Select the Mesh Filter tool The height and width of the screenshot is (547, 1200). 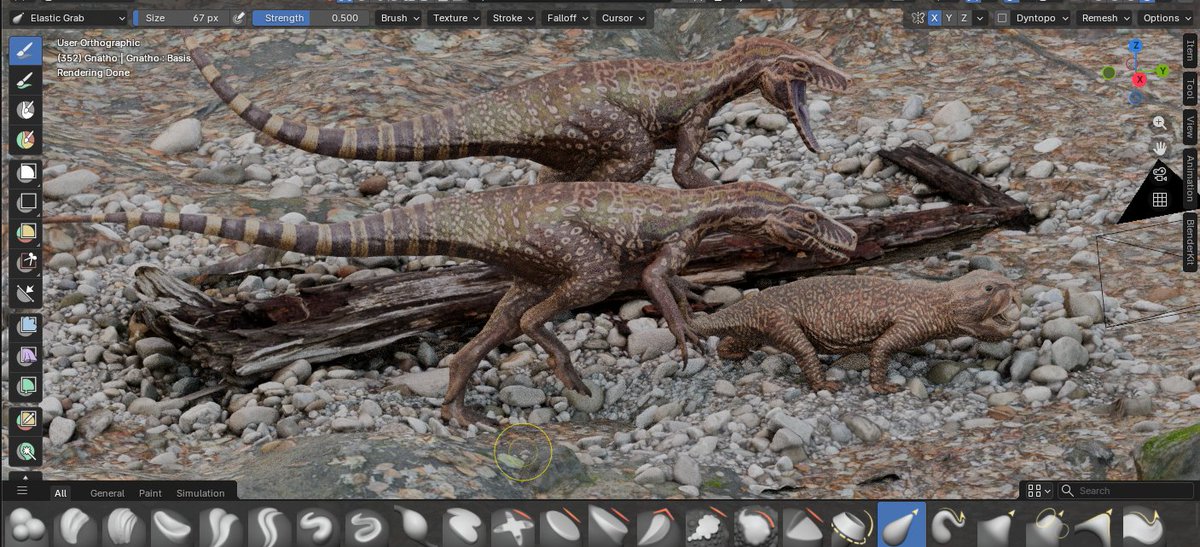[26, 326]
